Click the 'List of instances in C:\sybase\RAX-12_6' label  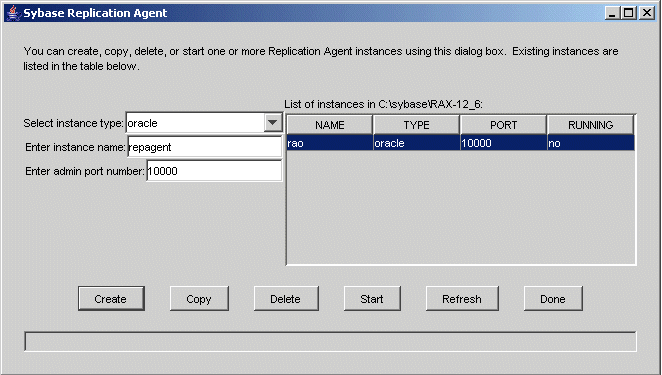point(383,104)
